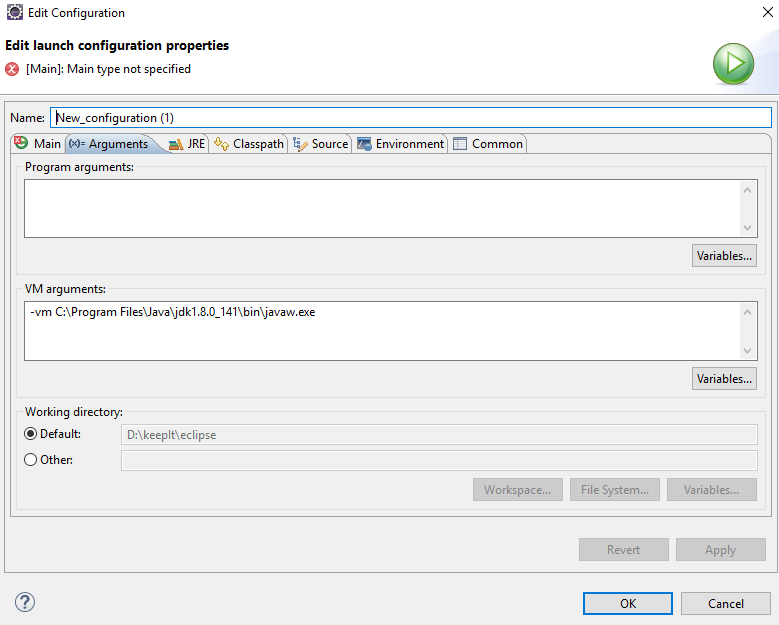Screen dimensions: 779x625
Task: Click the Eclipse icon in title bar
Action: click(14, 13)
